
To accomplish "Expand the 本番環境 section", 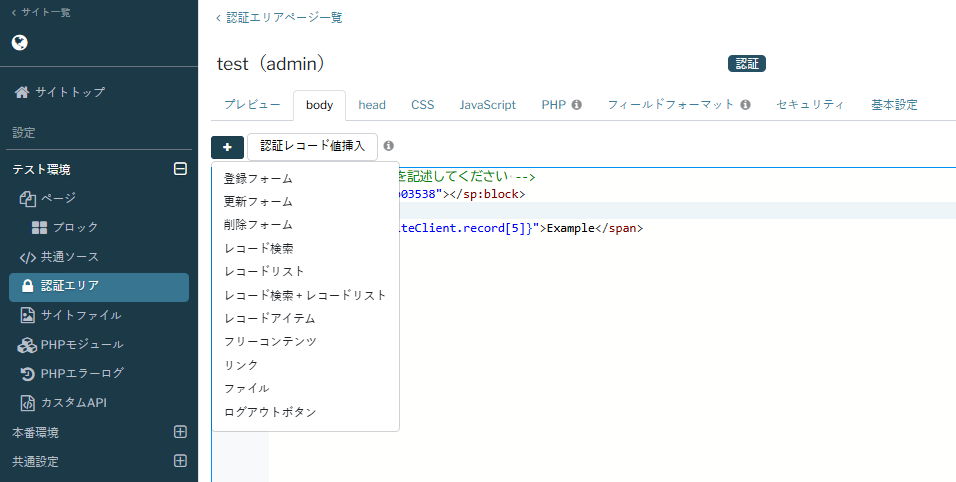I will [180, 433].
